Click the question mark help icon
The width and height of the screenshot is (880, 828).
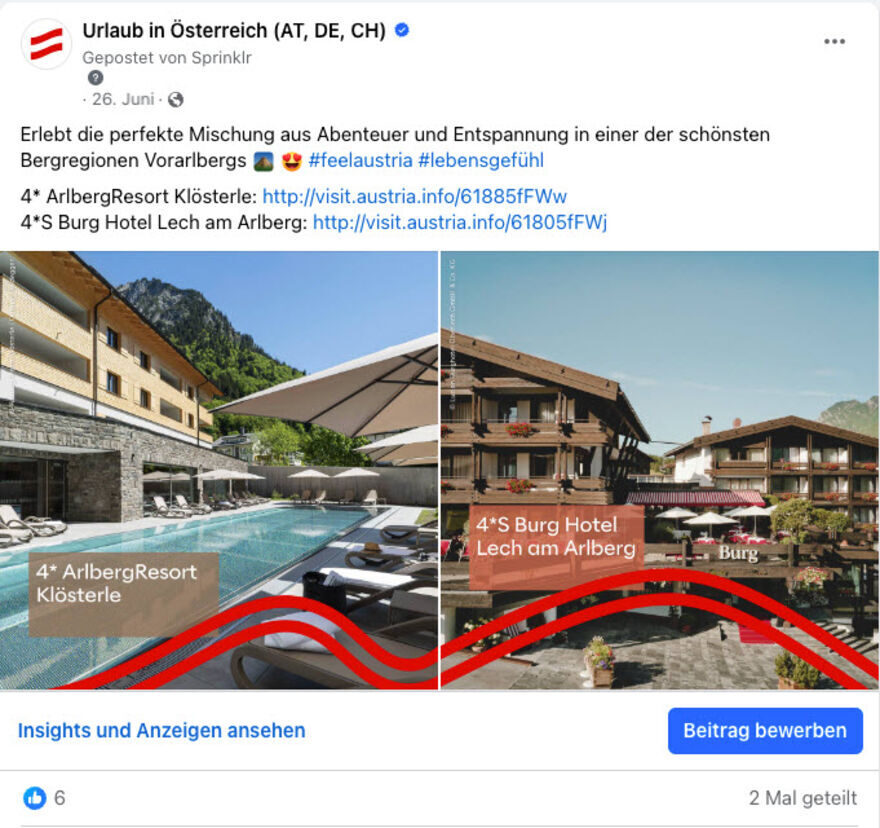[x=95, y=77]
